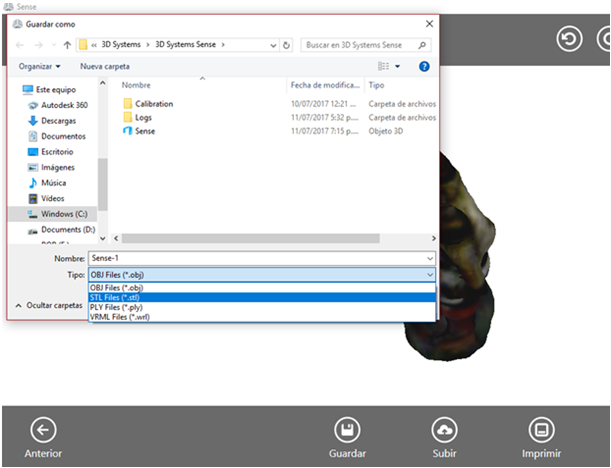Open Documentos in the sidebar
611x468 pixels.
point(57,136)
